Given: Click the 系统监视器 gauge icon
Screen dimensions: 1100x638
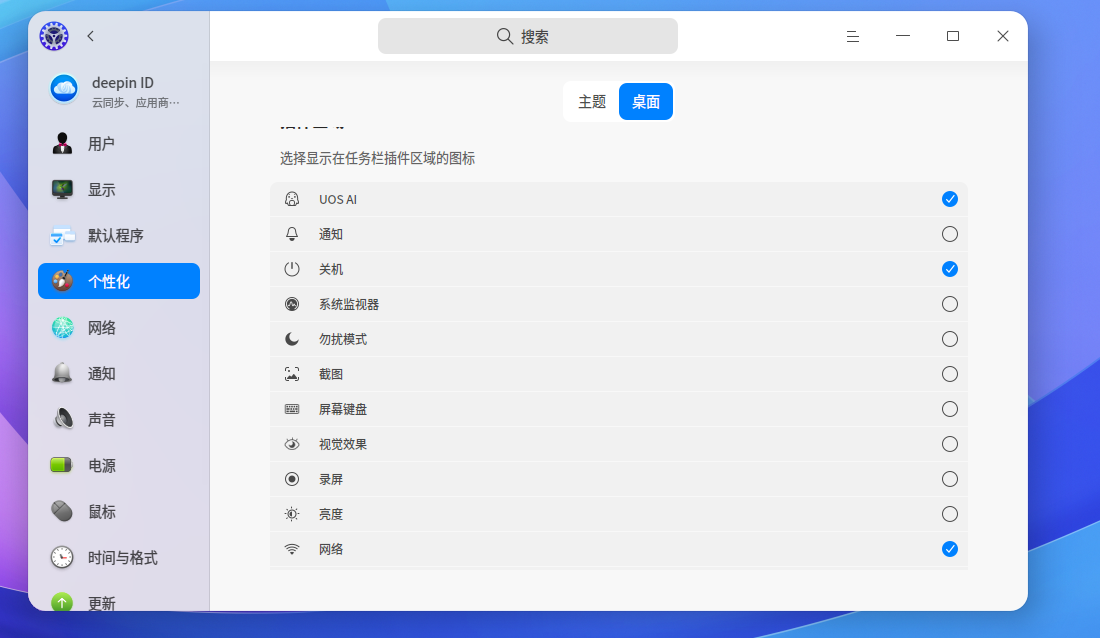Looking at the screenshot, I should pos(292,304).
